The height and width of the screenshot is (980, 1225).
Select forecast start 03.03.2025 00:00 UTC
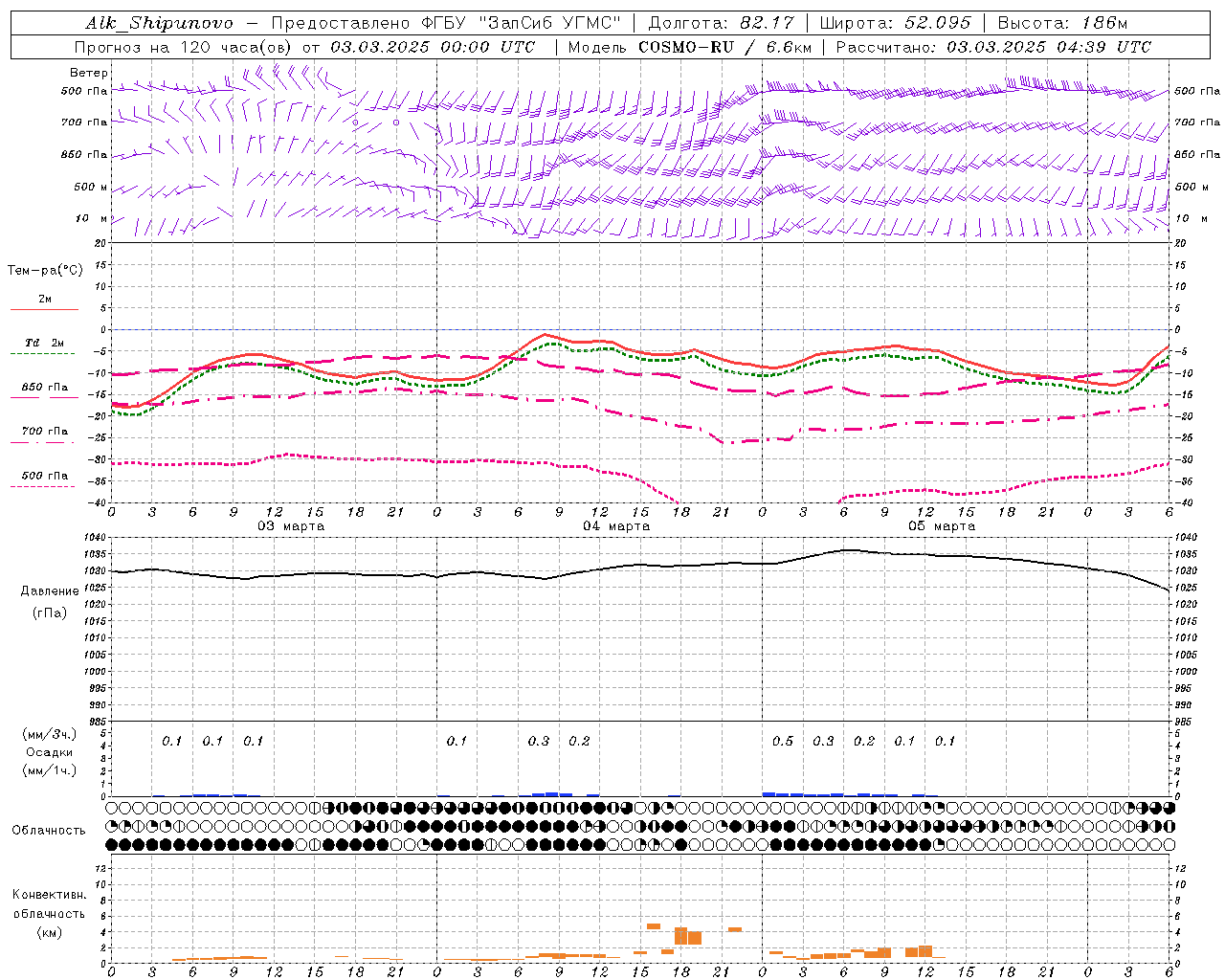tap(433, 47)
